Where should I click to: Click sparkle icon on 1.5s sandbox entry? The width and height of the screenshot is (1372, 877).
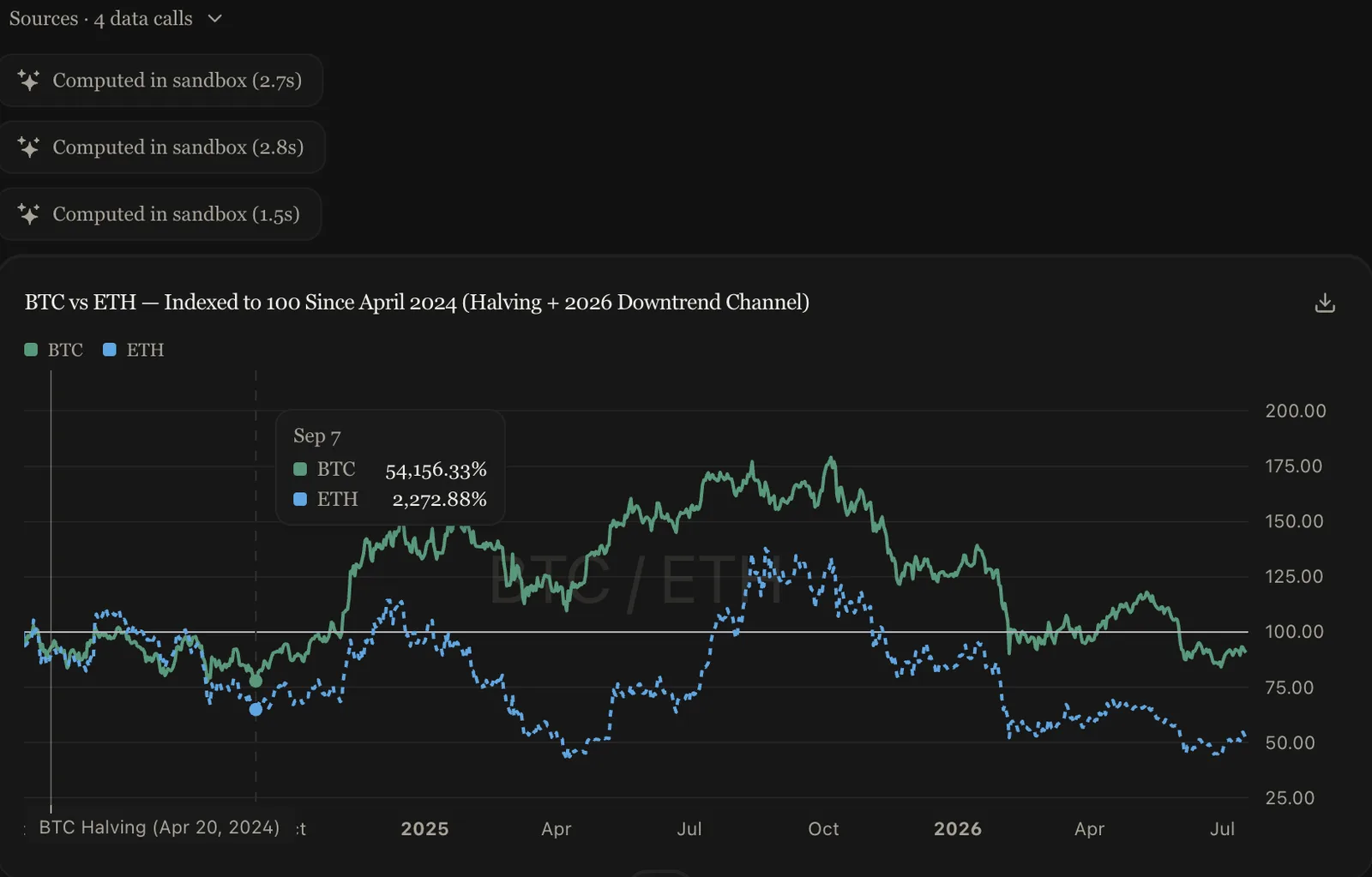[x=28, y=214]
